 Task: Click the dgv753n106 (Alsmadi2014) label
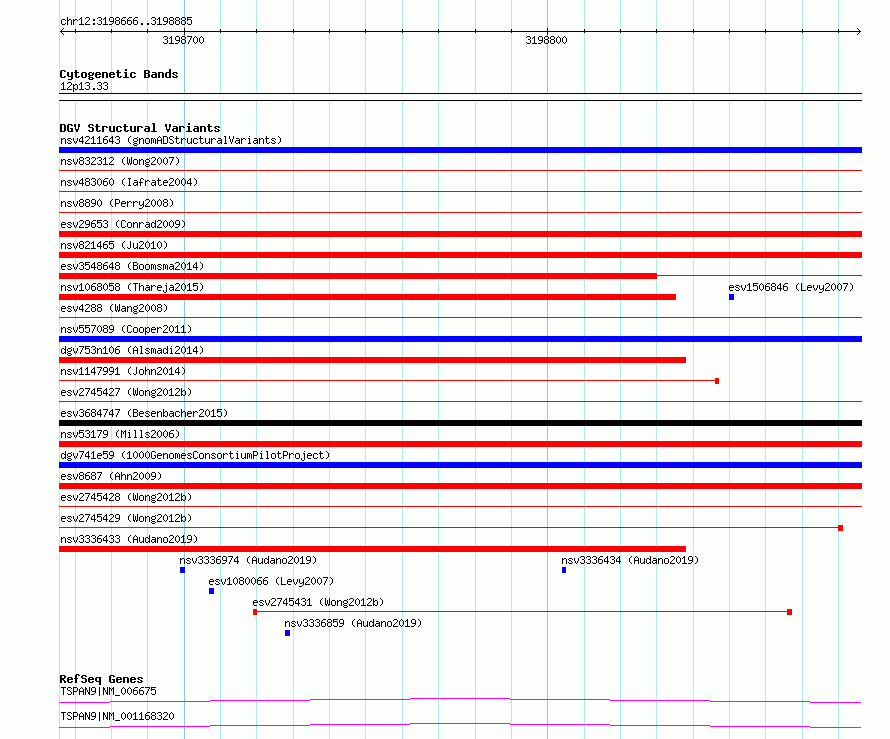[132, 350]
